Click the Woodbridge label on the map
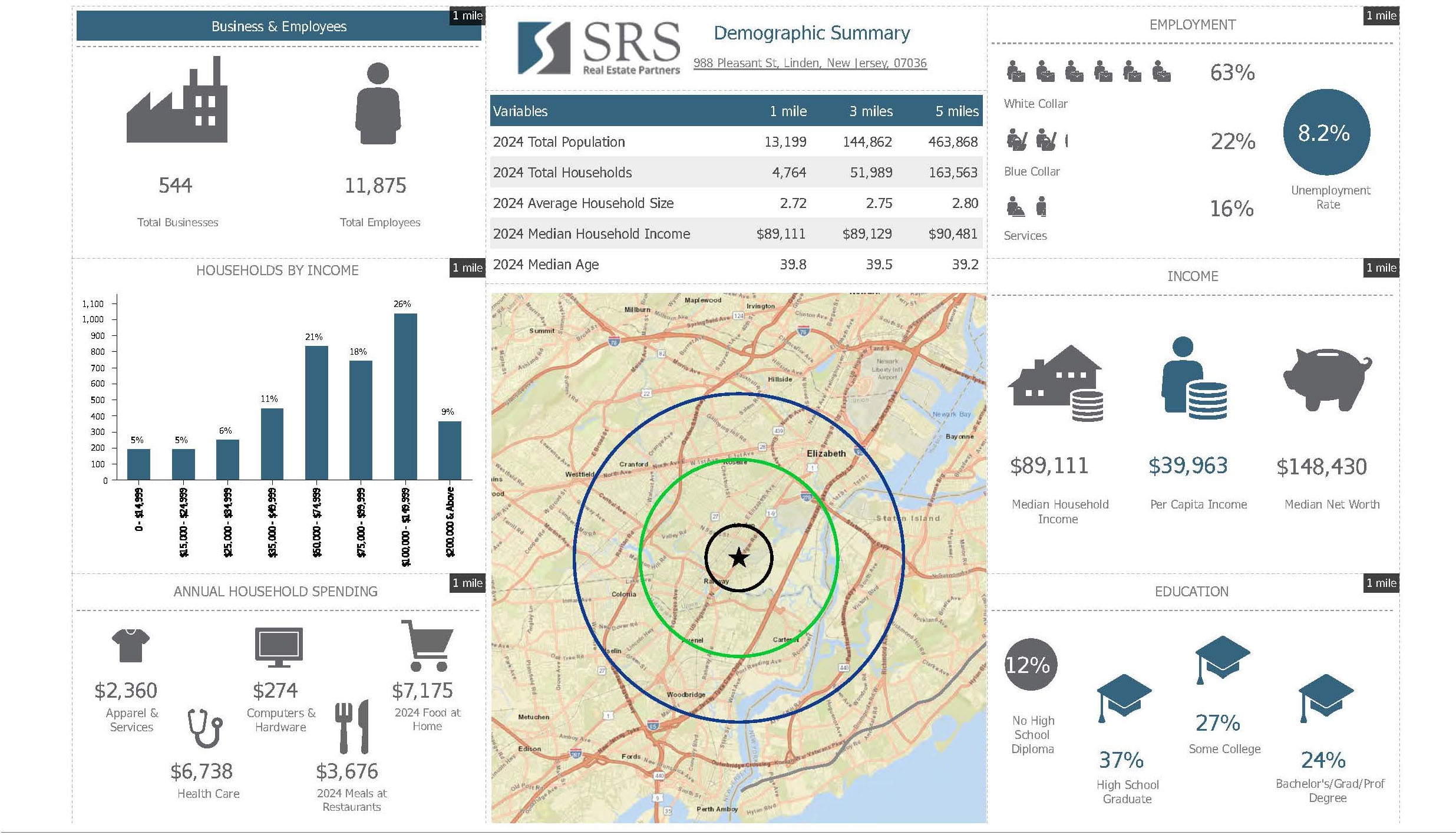The image size is (1456, 835). point(686,695)
